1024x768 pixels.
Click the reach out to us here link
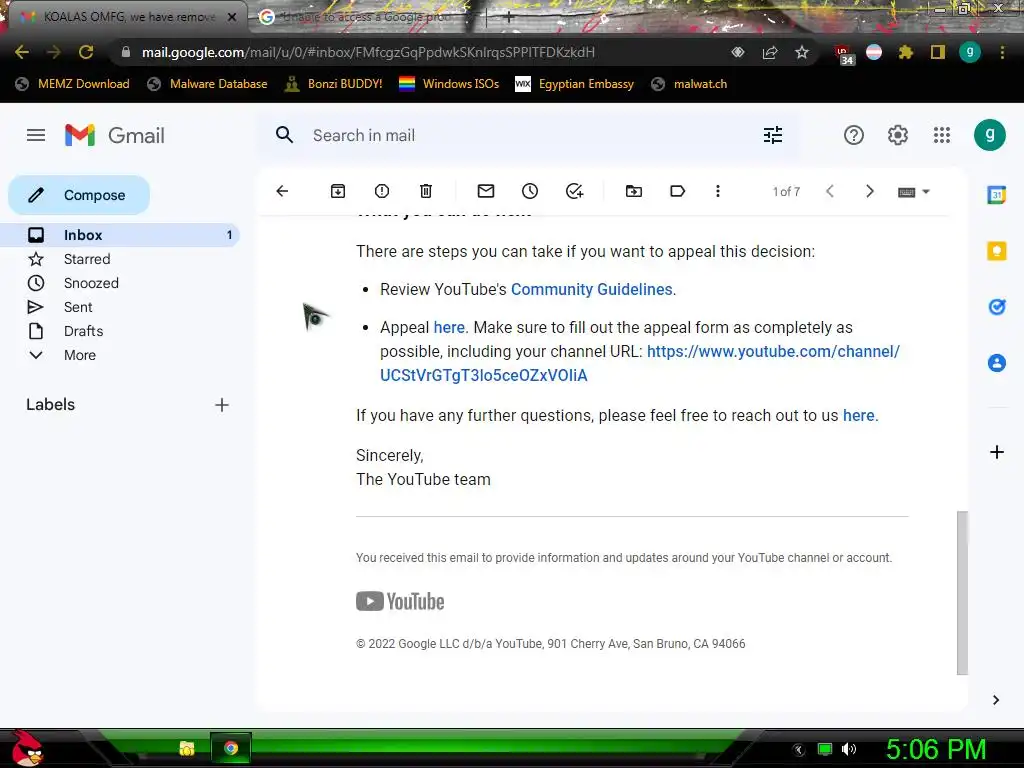(x=858, y=416)
